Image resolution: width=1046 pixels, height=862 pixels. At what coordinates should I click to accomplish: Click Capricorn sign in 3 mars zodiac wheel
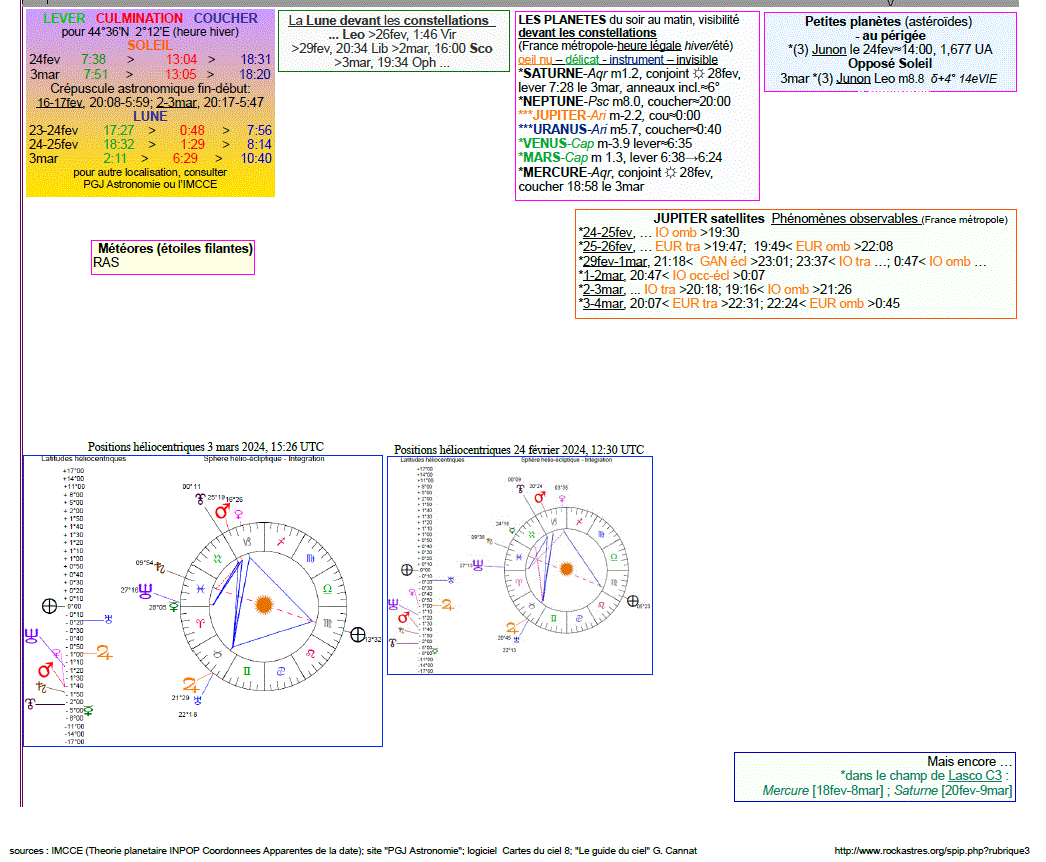click(x=247, y=541)
